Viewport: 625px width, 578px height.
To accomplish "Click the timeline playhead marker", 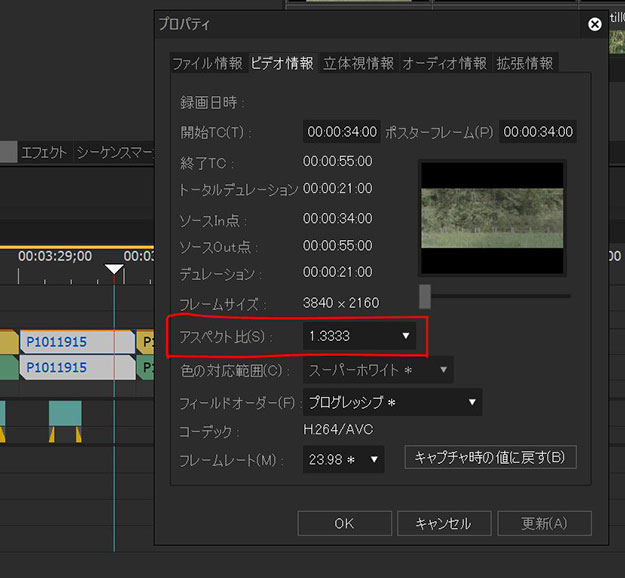I will [114, 271].
